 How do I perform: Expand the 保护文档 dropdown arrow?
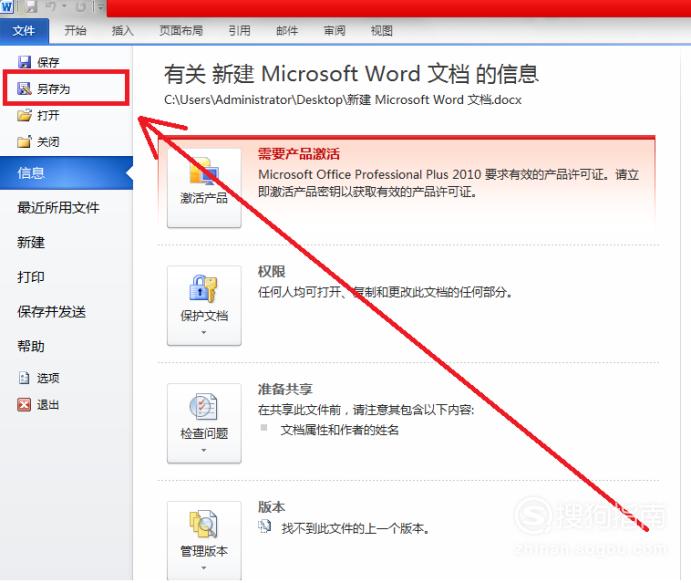204,333
